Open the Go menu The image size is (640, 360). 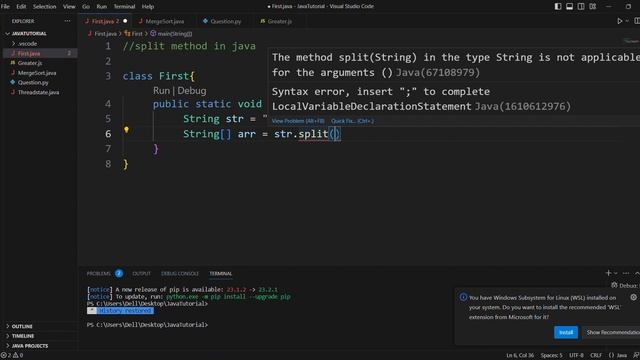pos(86,7)
